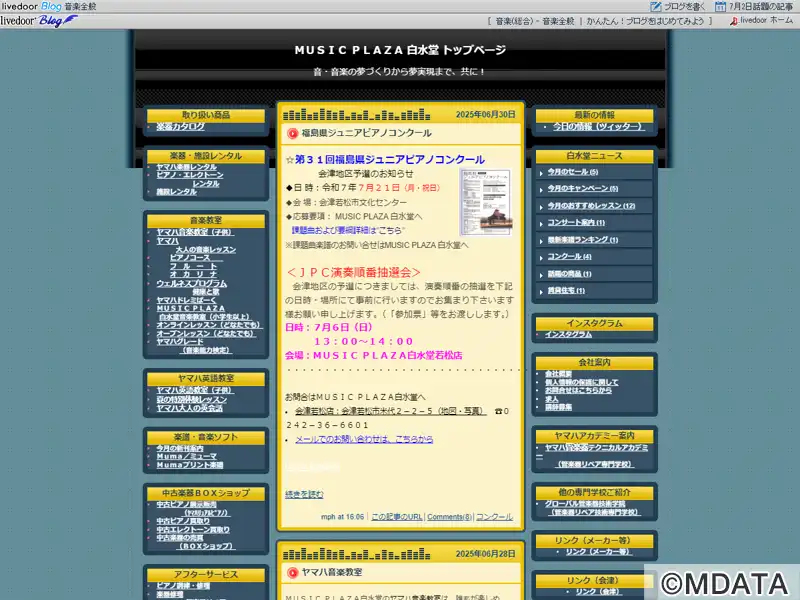Open お問合せはこちらから link
The width and height of the screenshot is (800, 600).
click(578, 390)
